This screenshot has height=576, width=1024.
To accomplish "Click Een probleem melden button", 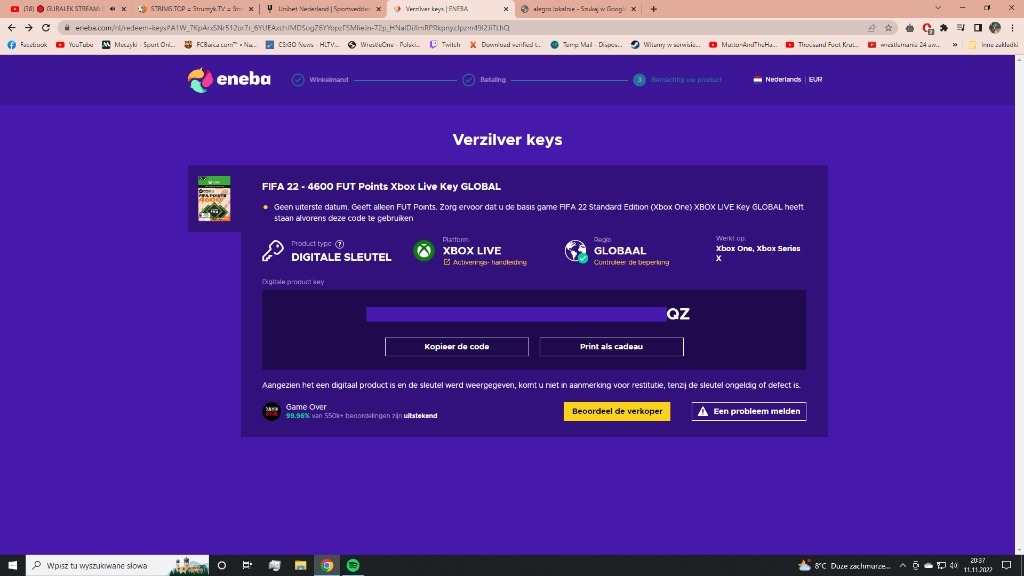I will pyautogui.click(x=748, y=411).
